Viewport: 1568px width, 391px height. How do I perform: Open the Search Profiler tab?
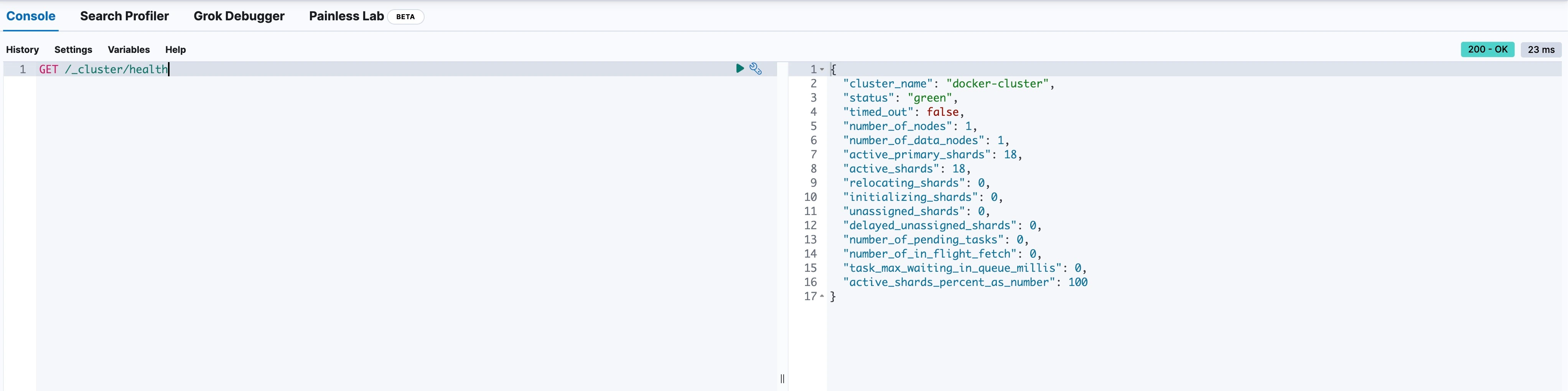coord(124,16)
